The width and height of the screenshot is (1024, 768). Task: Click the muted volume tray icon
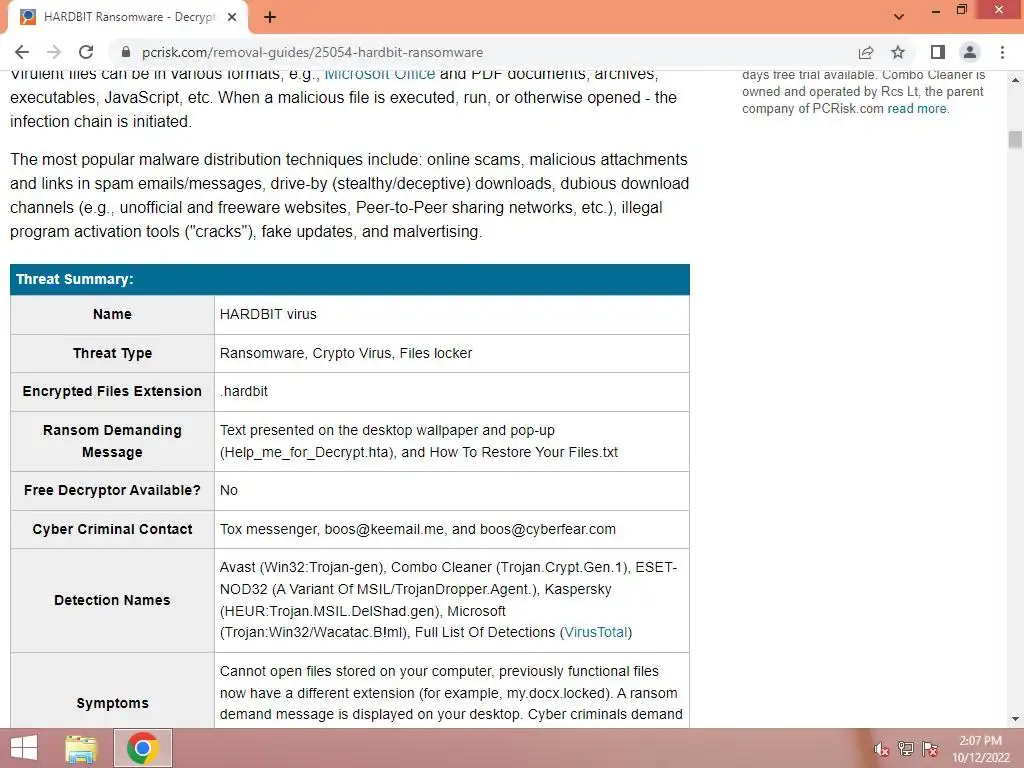click(881, 749)
